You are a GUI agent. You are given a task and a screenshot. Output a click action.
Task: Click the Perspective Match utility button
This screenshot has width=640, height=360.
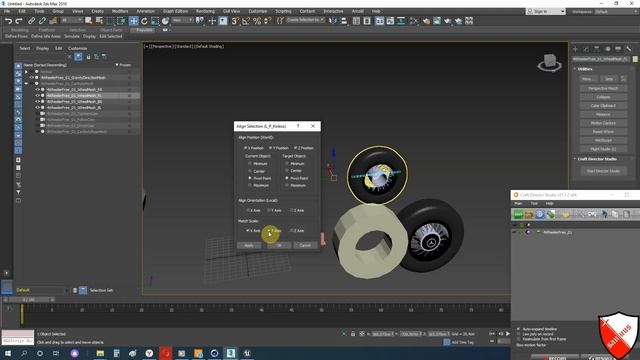[603, 88]
